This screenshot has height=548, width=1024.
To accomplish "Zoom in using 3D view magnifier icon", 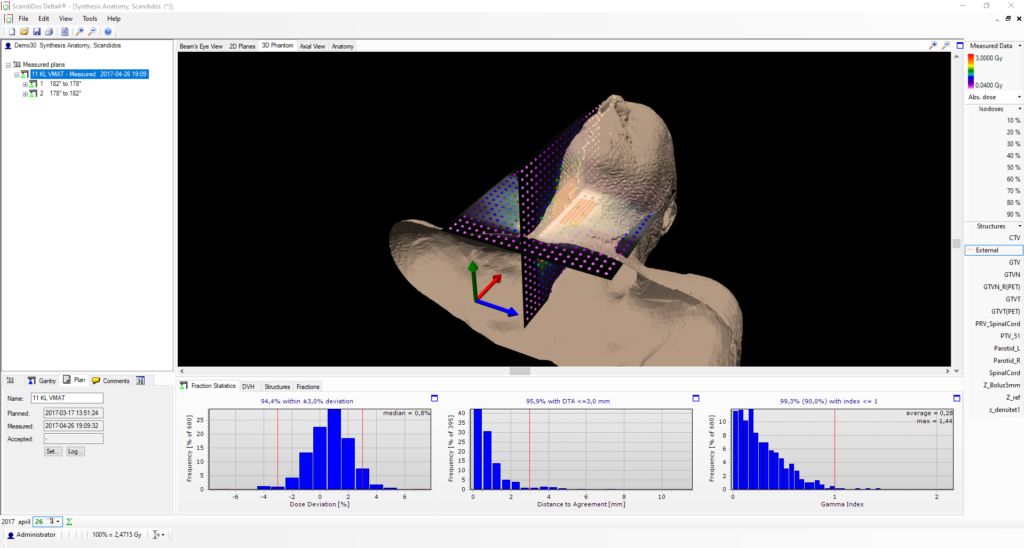I will click(933, 46).
